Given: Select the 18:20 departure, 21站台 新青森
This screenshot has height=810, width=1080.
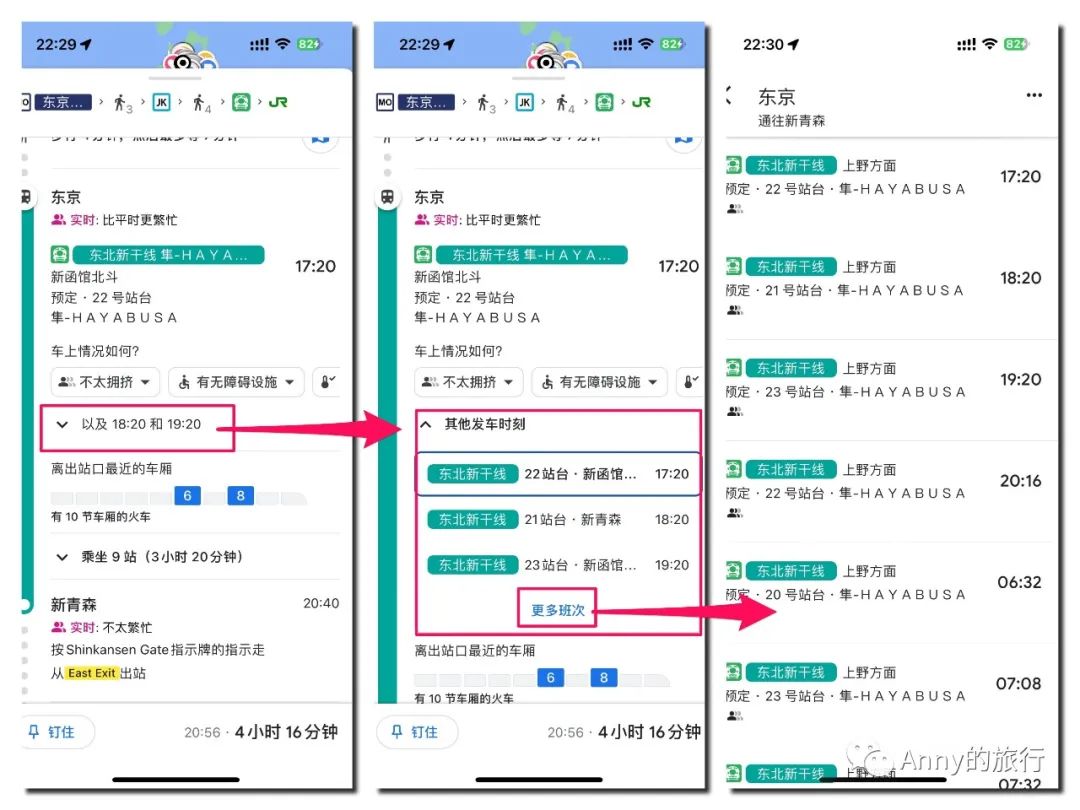Looking at the screenshot, I should [x=558, y=519].
